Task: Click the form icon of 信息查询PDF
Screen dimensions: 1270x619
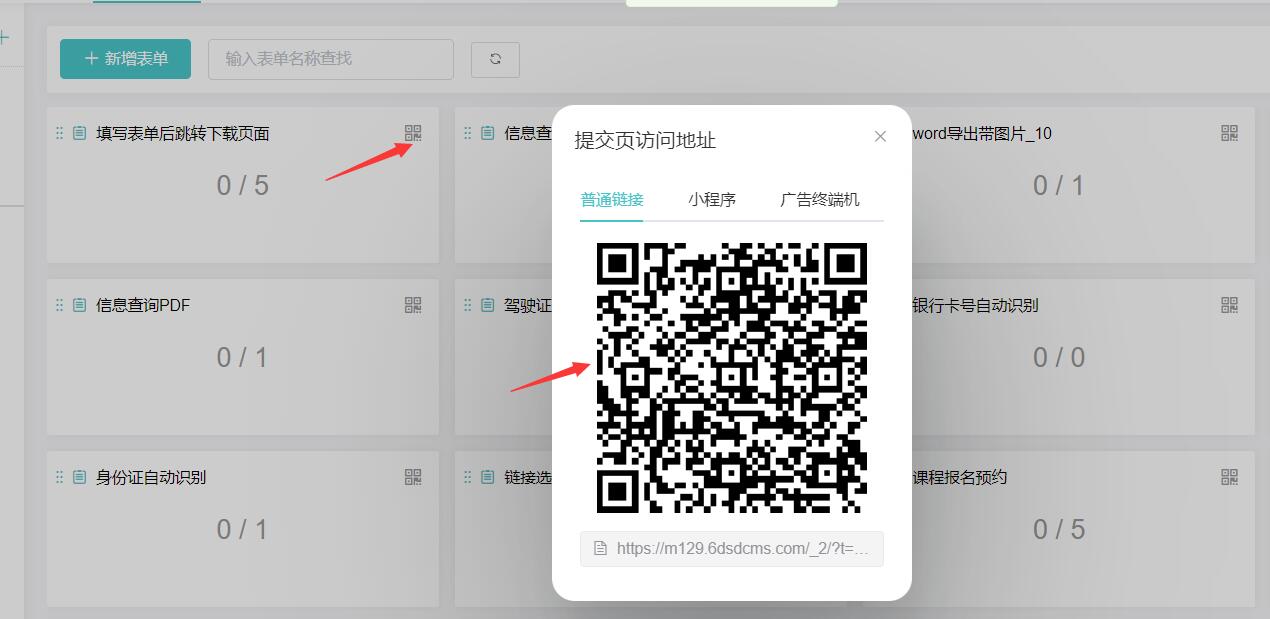Action: [x=79, y=305]
